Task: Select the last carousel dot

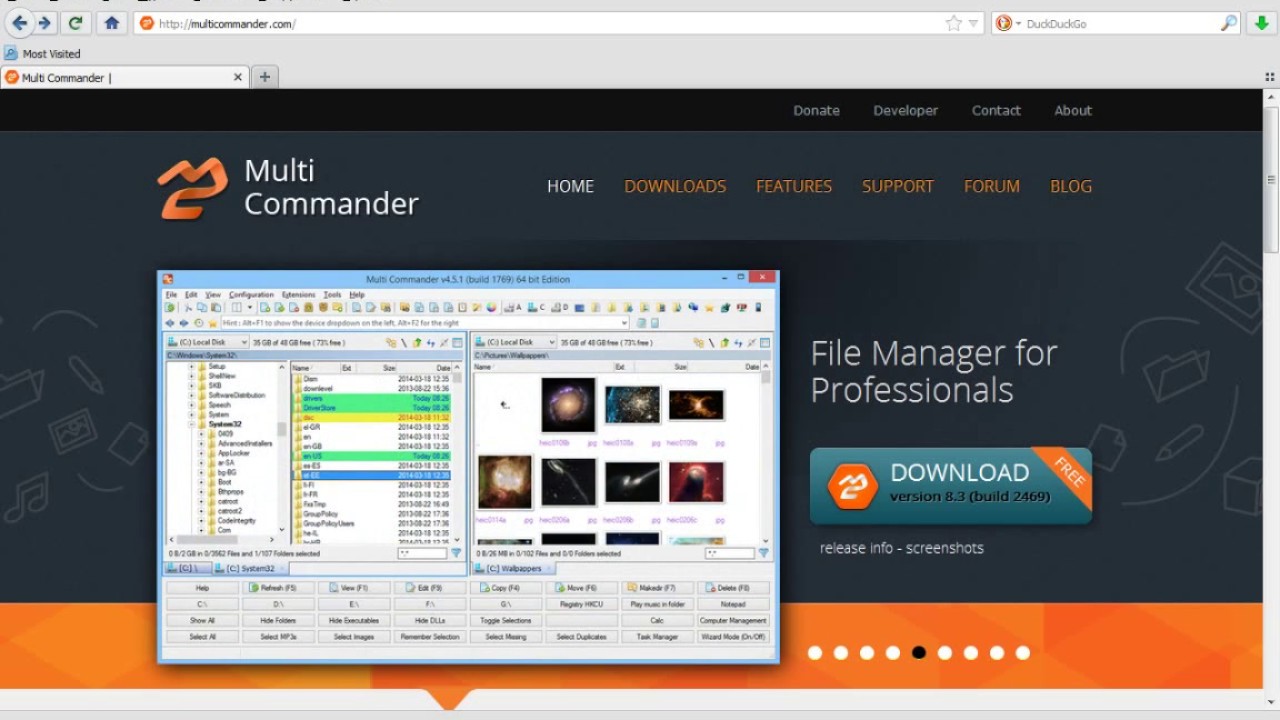Action: point(1023,653)
